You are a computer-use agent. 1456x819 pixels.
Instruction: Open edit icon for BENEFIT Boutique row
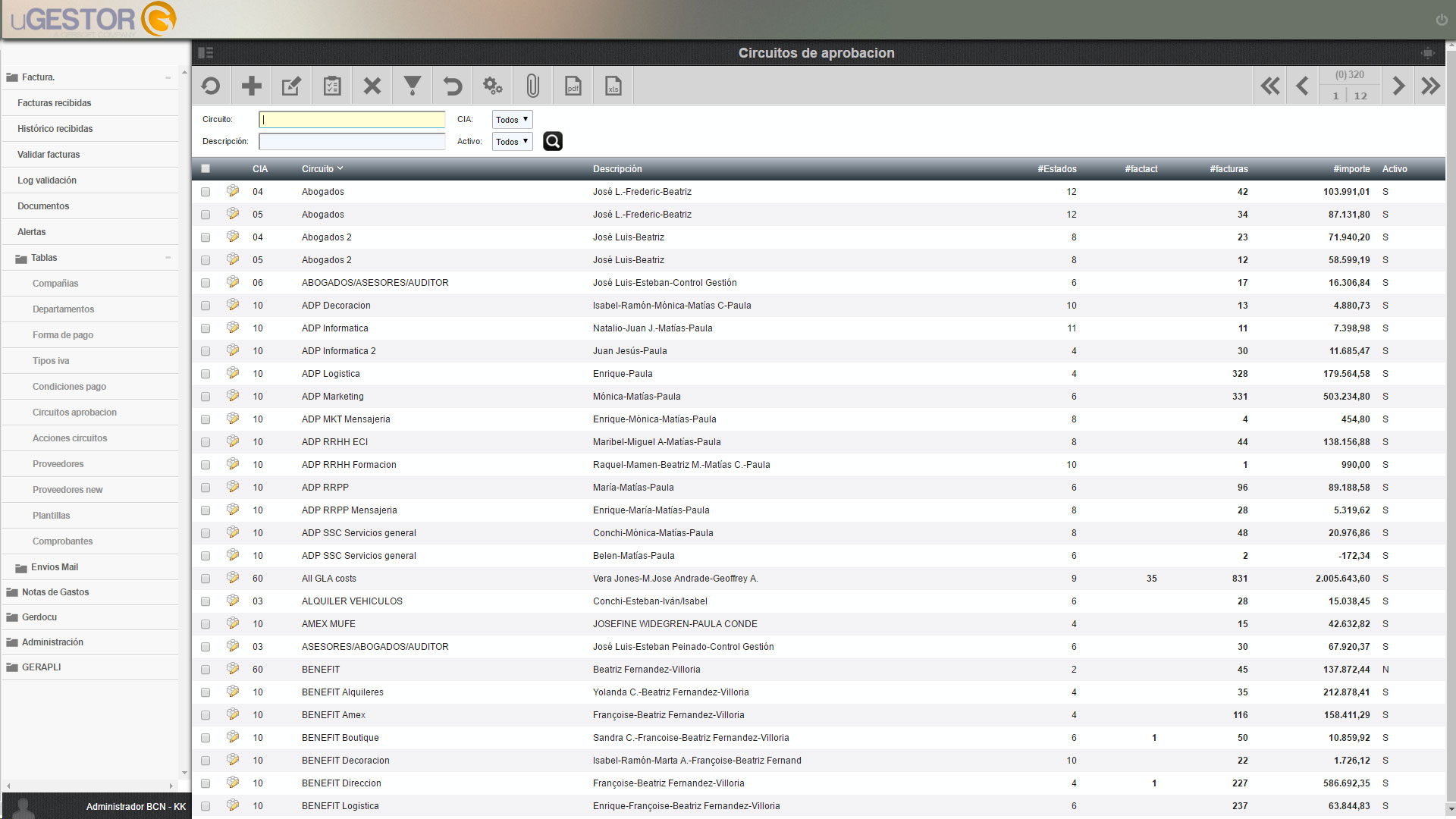[233, 737]
